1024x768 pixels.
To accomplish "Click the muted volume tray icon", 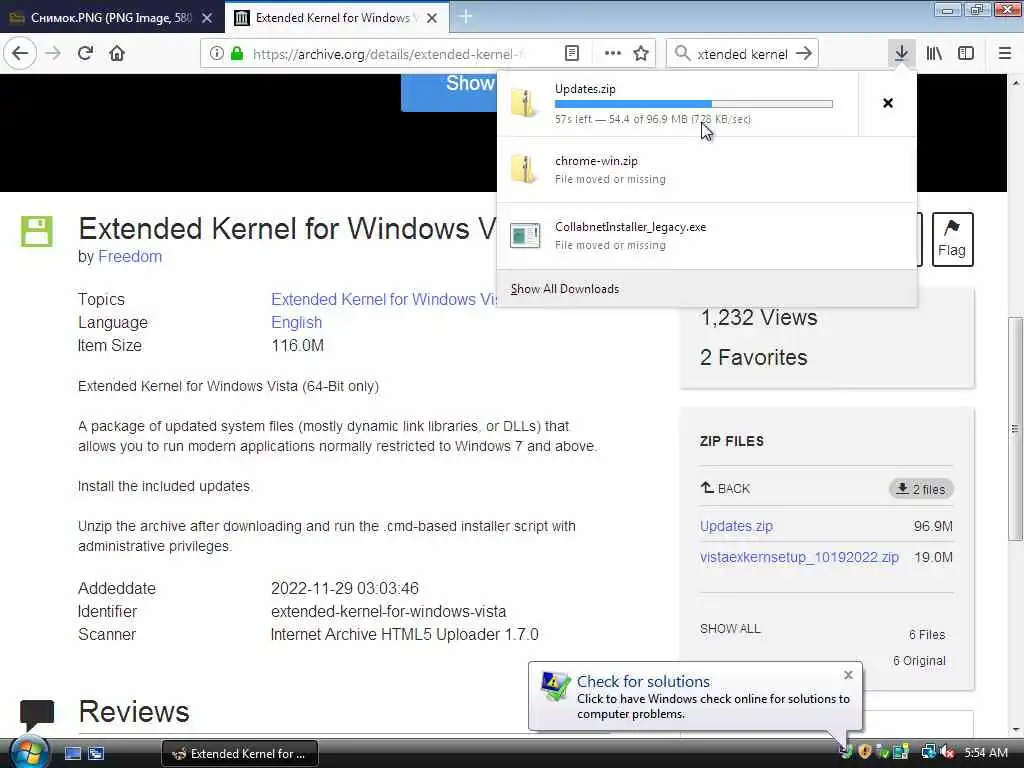I will pos(948,753).
